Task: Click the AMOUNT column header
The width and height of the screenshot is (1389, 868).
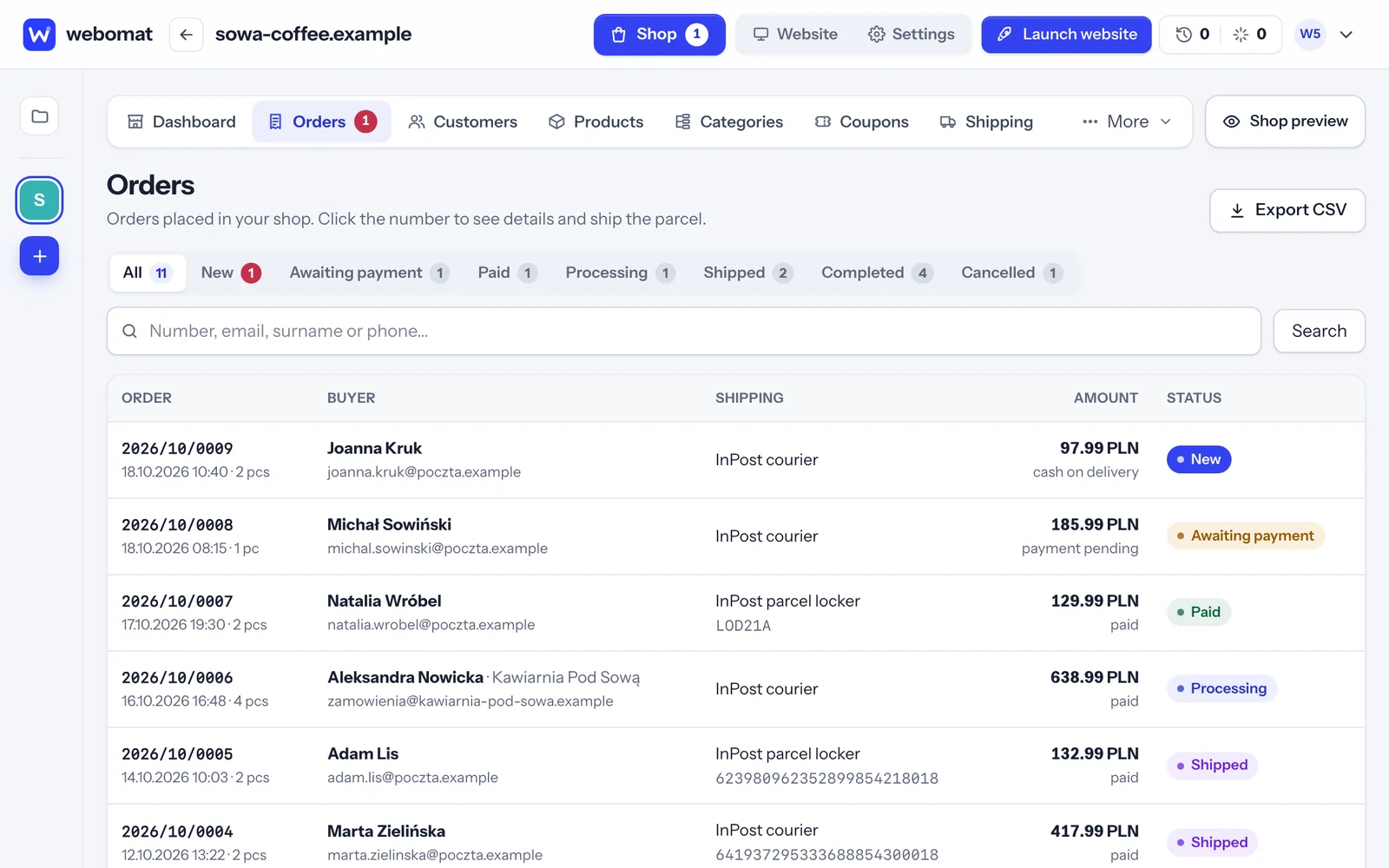Action: [1106, 398]
